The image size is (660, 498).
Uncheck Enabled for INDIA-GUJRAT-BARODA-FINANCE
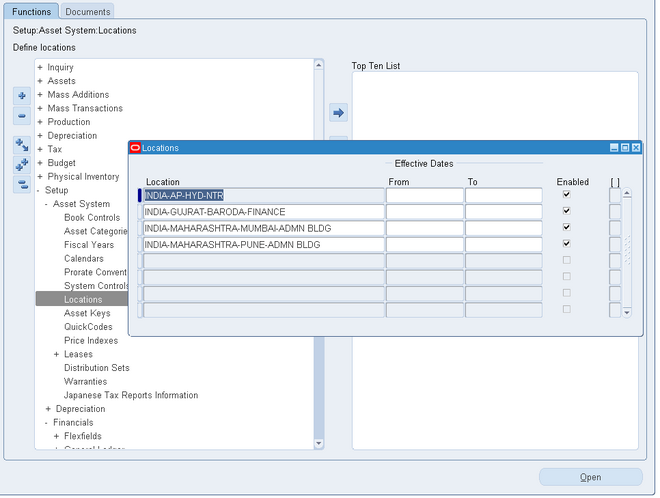click(567, 211)
